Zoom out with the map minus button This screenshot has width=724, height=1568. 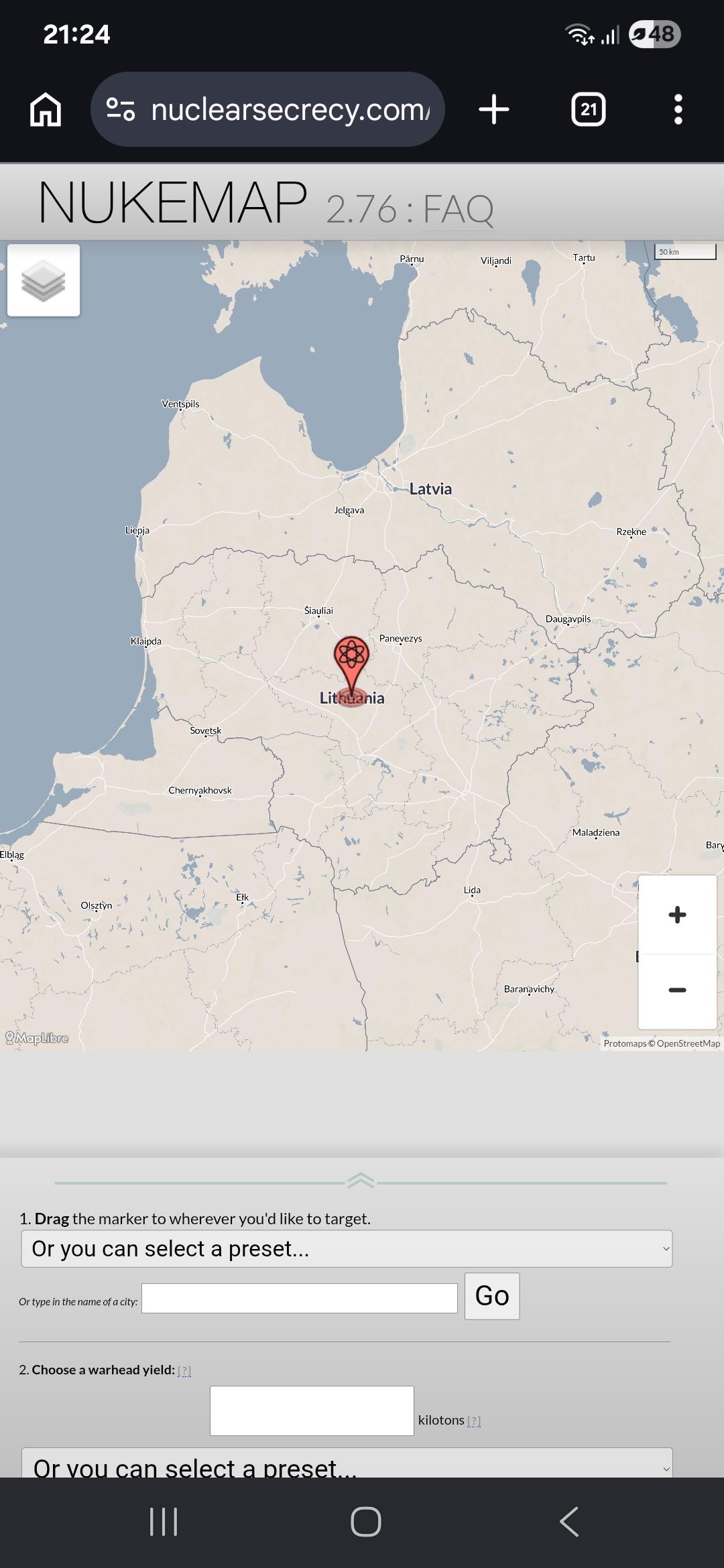677,990
